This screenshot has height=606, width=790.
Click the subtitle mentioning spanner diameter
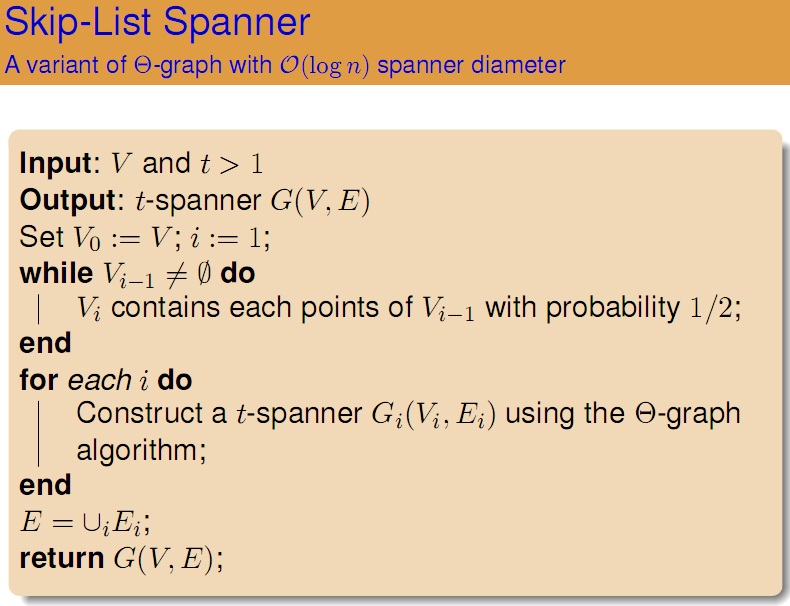pyautogui.click(x=285, y=66)
